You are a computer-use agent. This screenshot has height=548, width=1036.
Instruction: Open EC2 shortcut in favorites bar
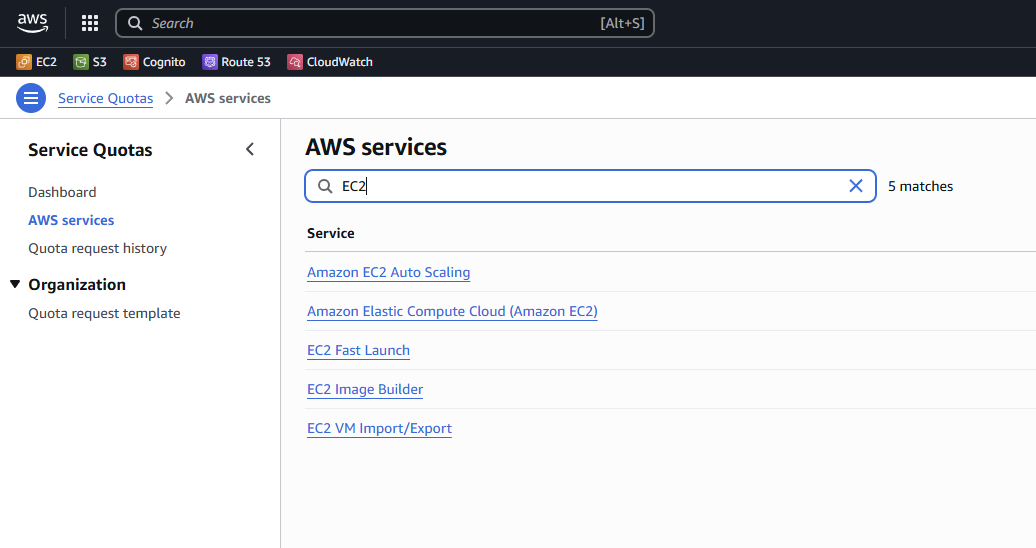[37, 62]
